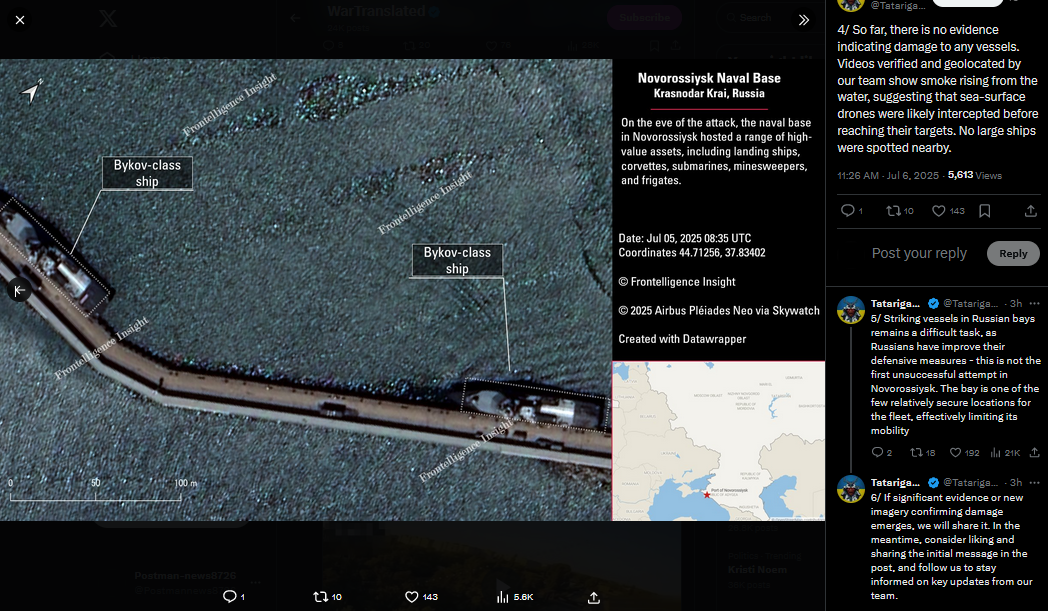The width and height of the screenshot is (1048, 611).
Task: Repost the 5/ post showing 18 reposts
Action: tap(916, 453)
